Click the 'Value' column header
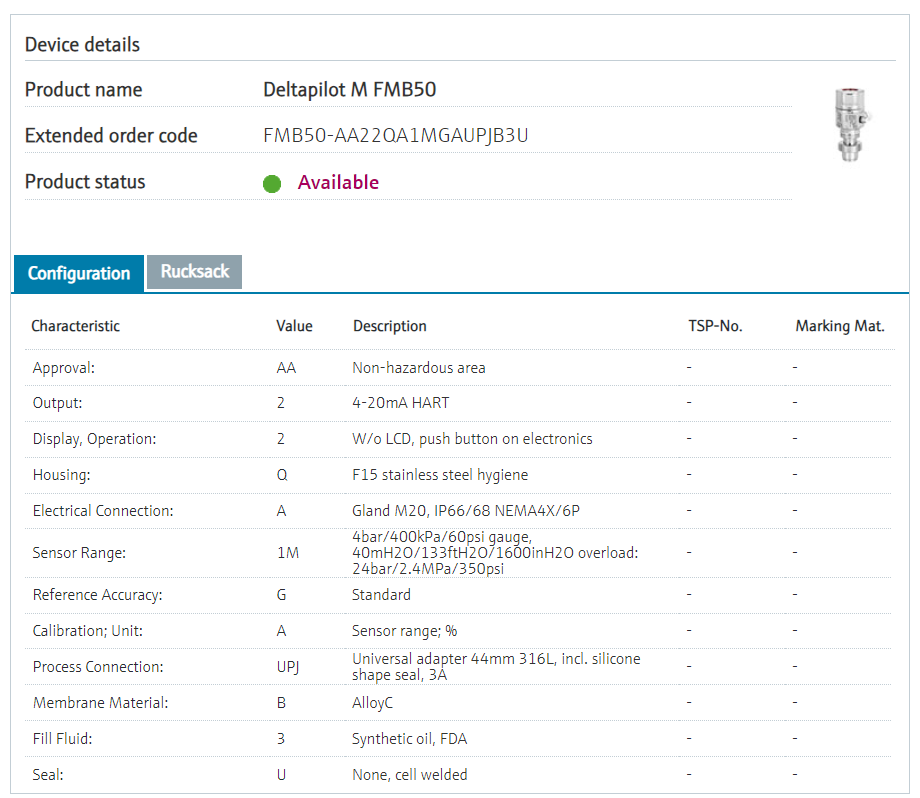 294,326
